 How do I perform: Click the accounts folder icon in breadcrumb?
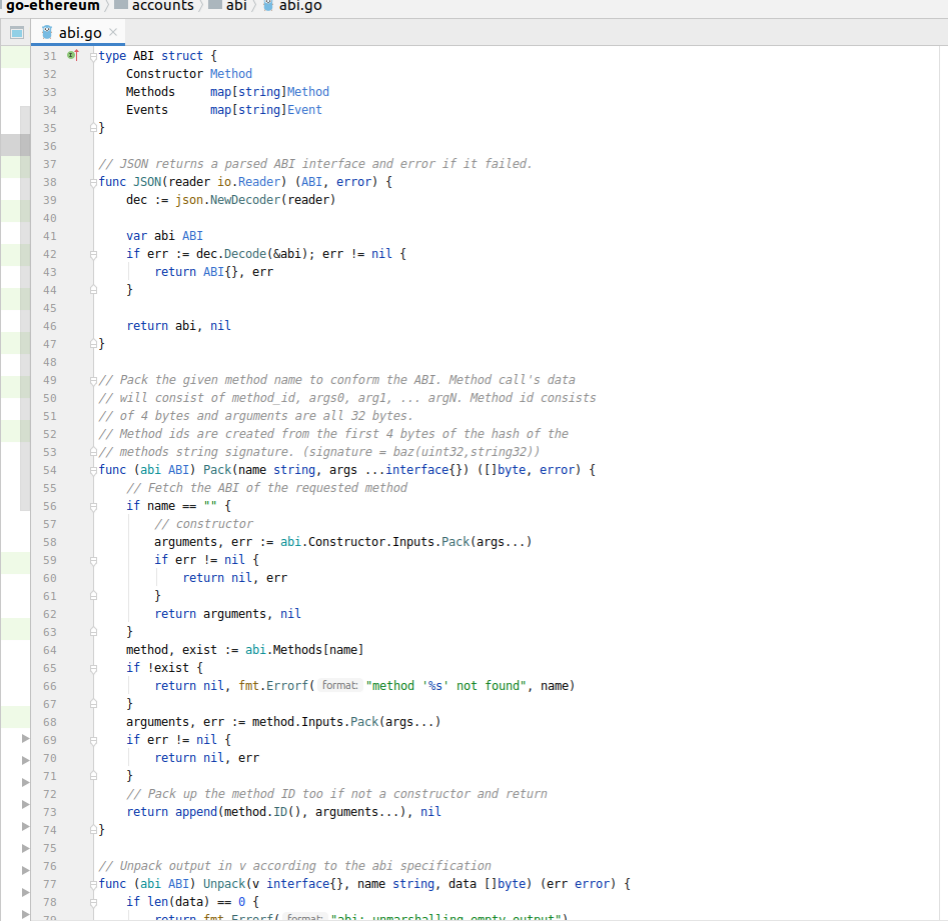point(121,5)
